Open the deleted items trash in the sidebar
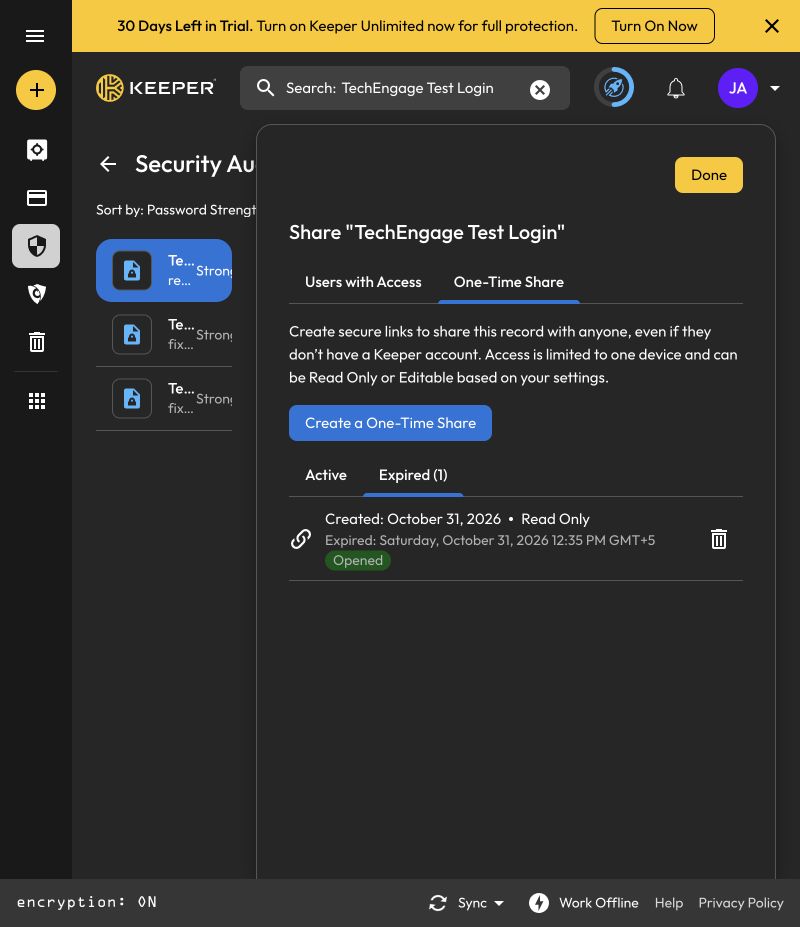 [x=37, y=342]
